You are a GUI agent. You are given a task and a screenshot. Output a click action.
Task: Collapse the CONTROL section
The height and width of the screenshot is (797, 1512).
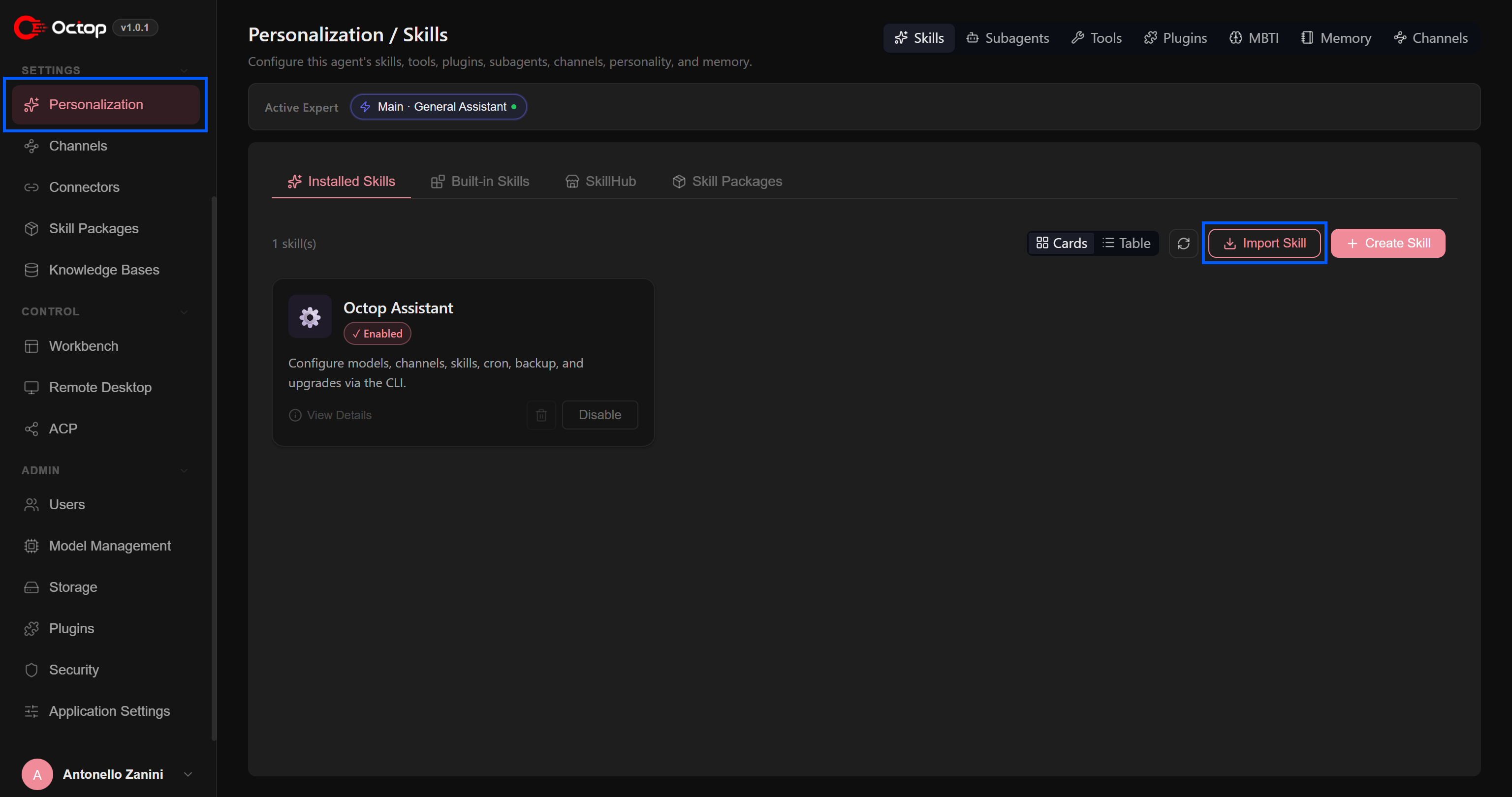pyautogui.click(x=184, y=311)
